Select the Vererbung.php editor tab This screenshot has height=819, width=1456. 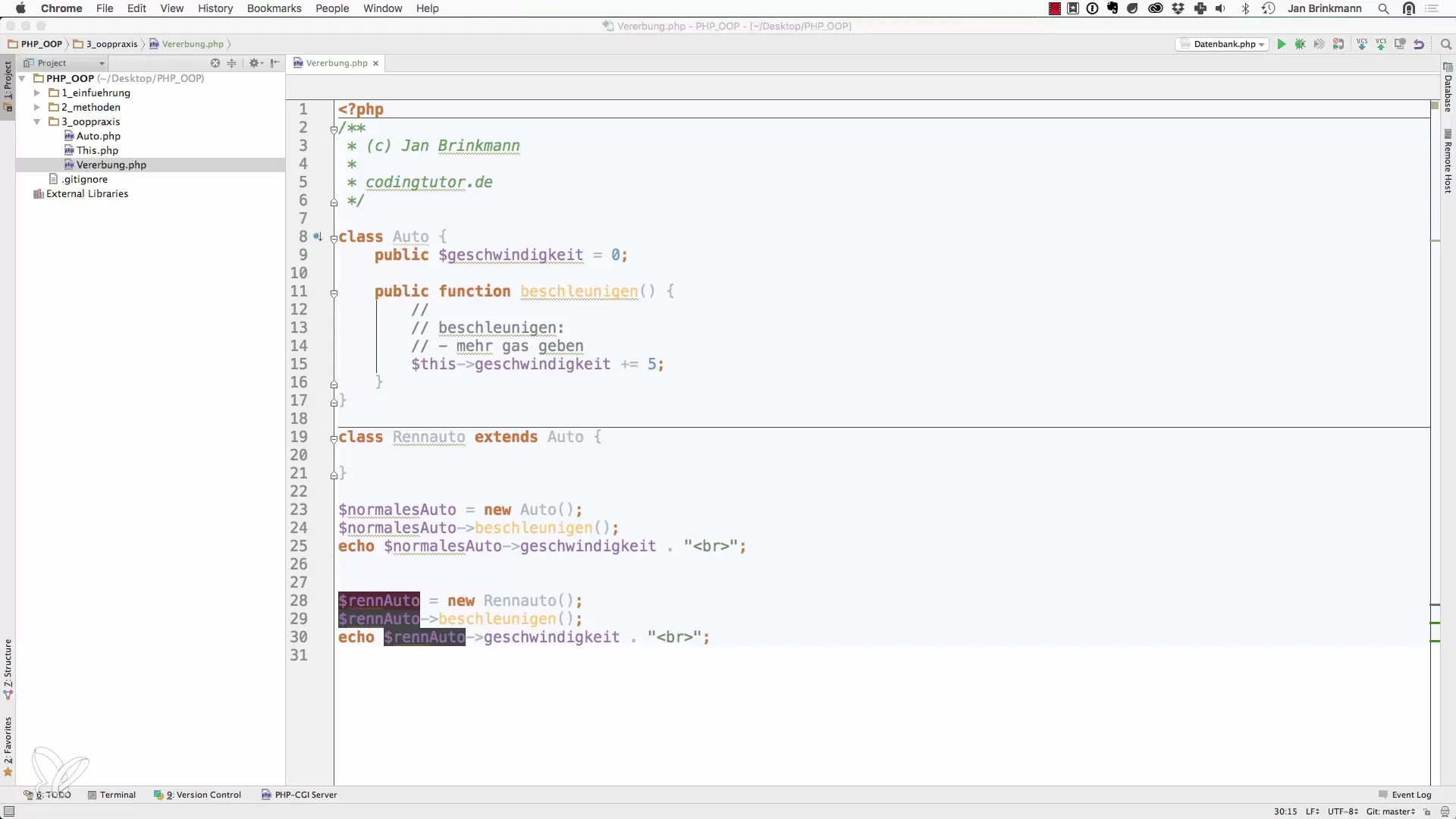[x=335, y=63]
